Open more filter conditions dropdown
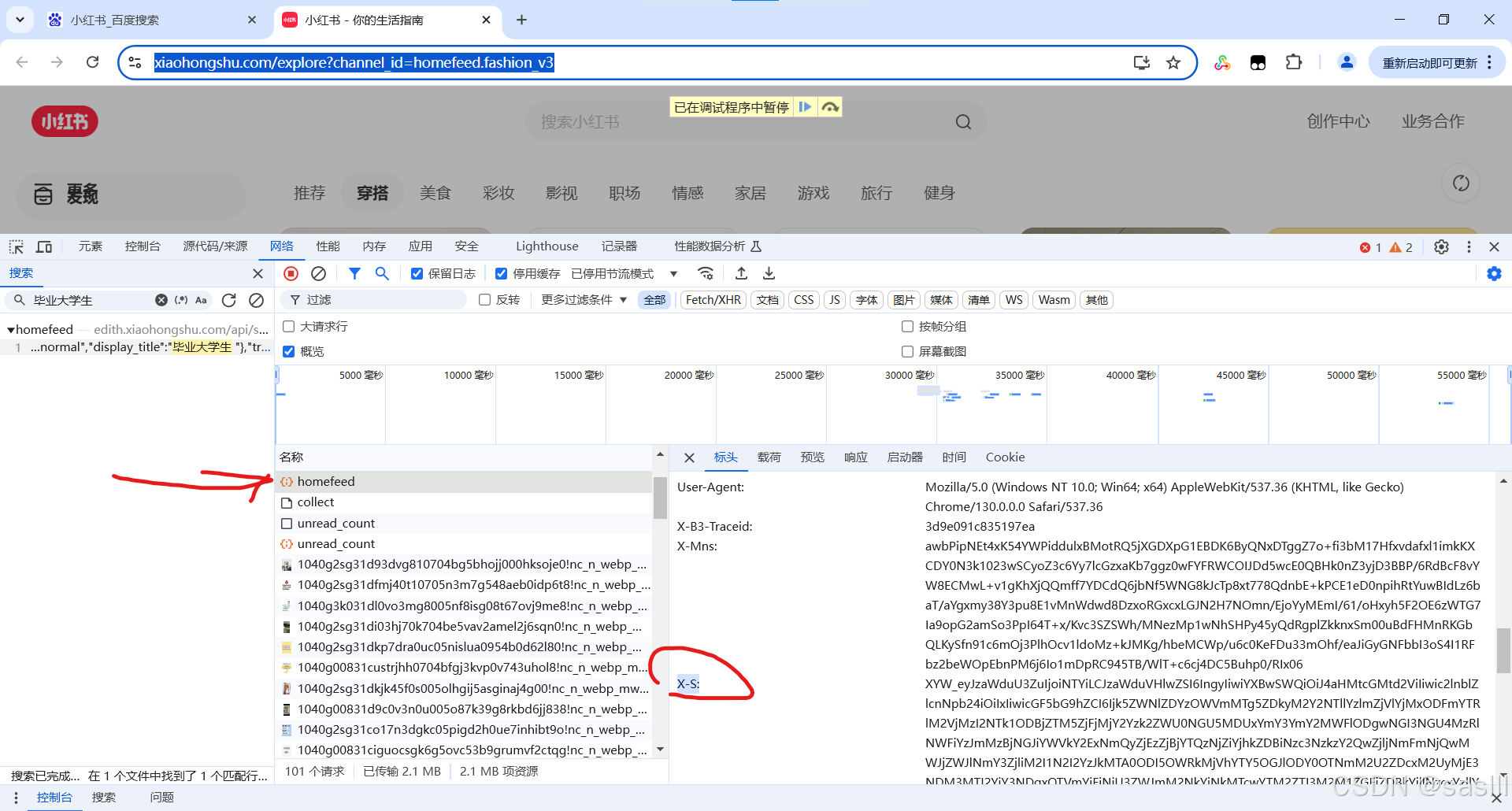This screenshot has height=811, width=1512. (x=584, y=300)
